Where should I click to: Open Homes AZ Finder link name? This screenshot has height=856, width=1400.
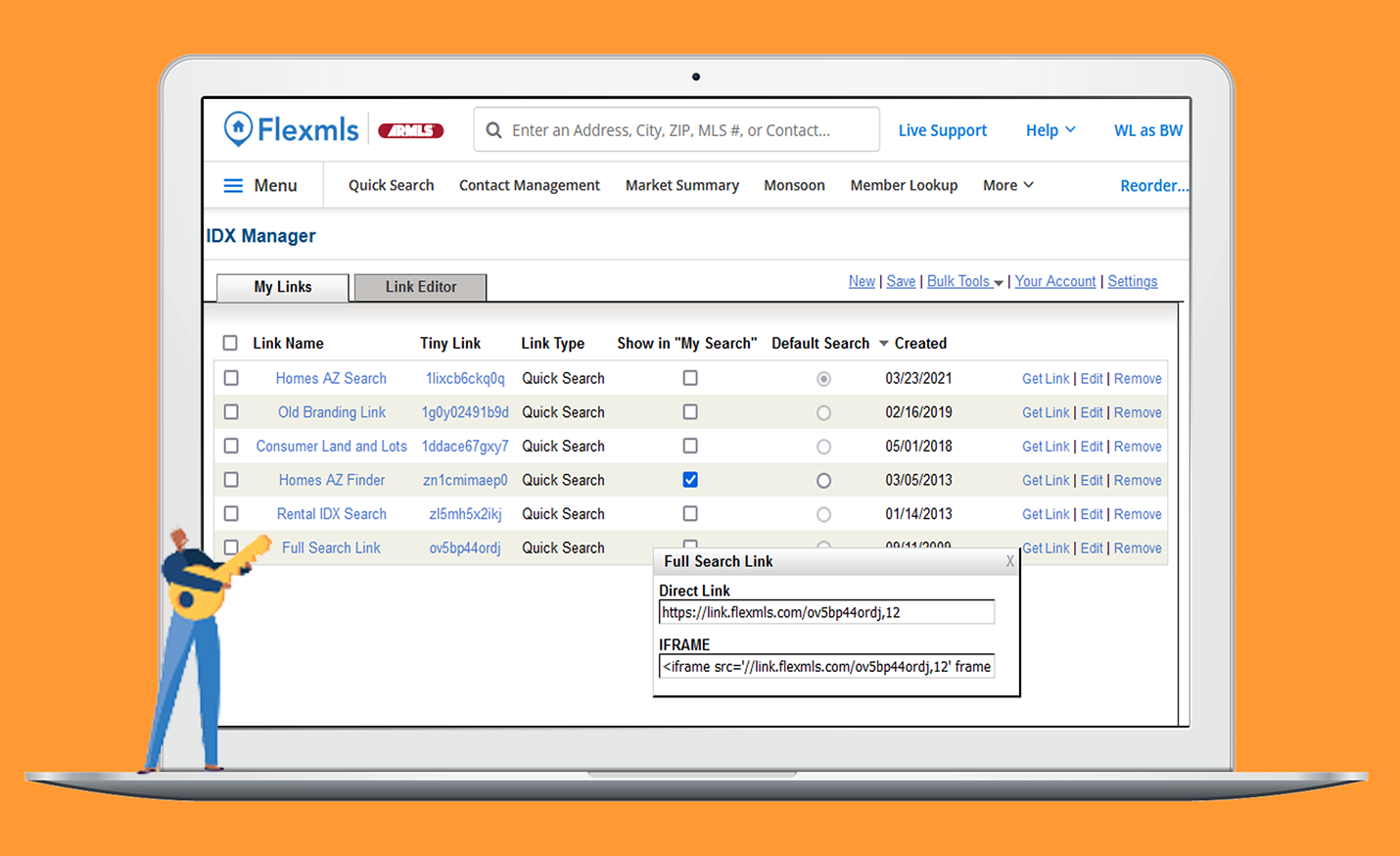(x=331, y=480)
